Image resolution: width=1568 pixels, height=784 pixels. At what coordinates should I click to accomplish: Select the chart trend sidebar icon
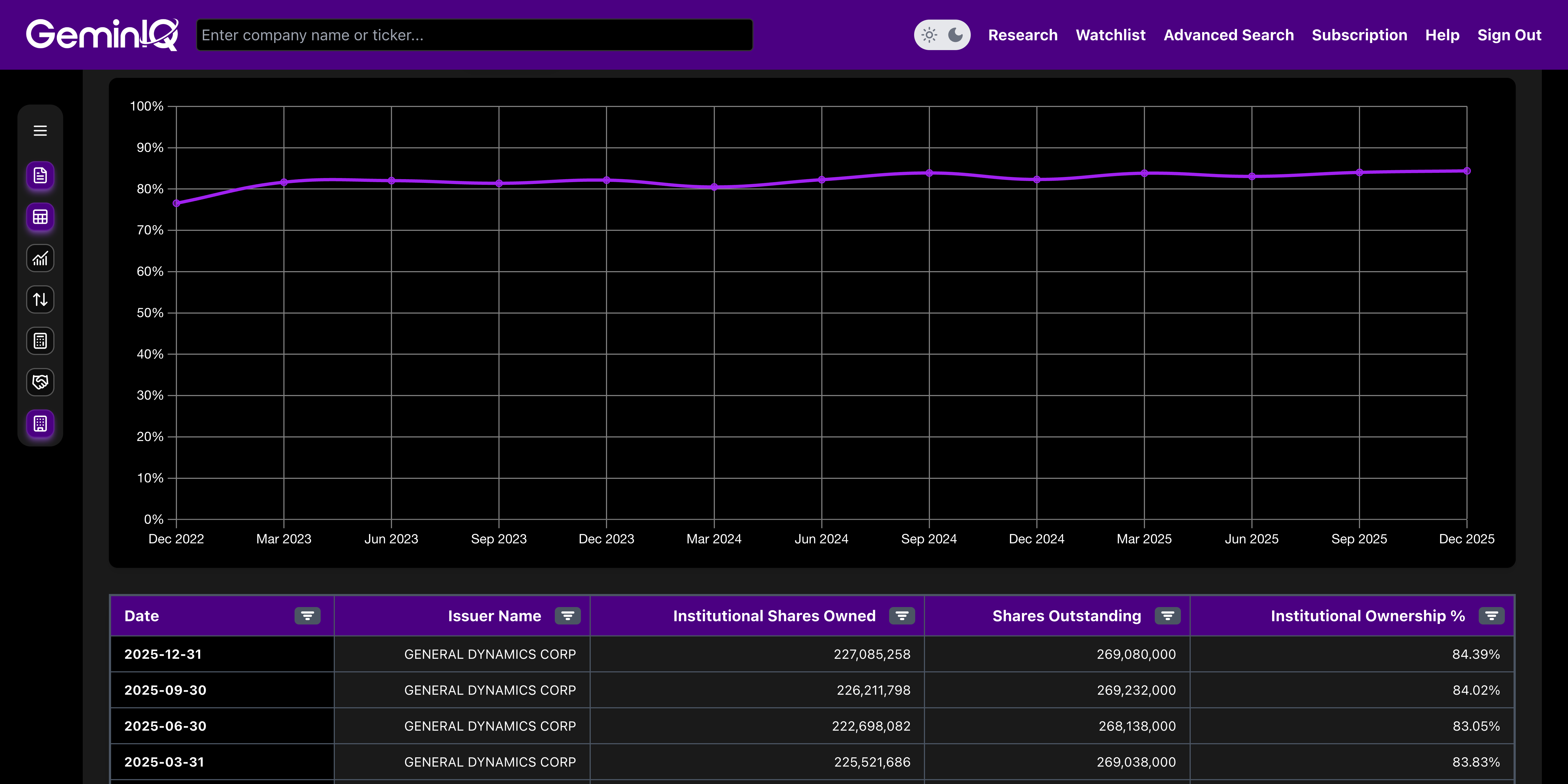click(40, 259)
